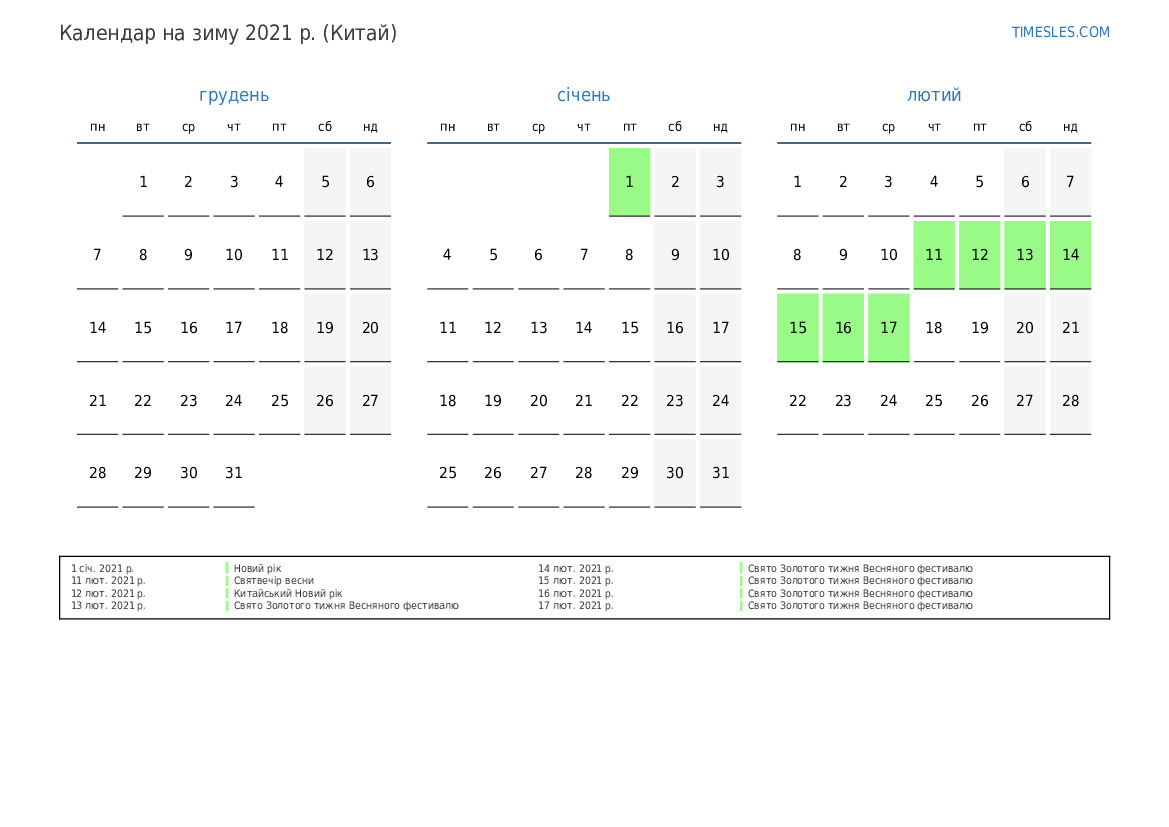Click December 31 date cell
The image size is (1169, 827).
(x=234, y=473)
